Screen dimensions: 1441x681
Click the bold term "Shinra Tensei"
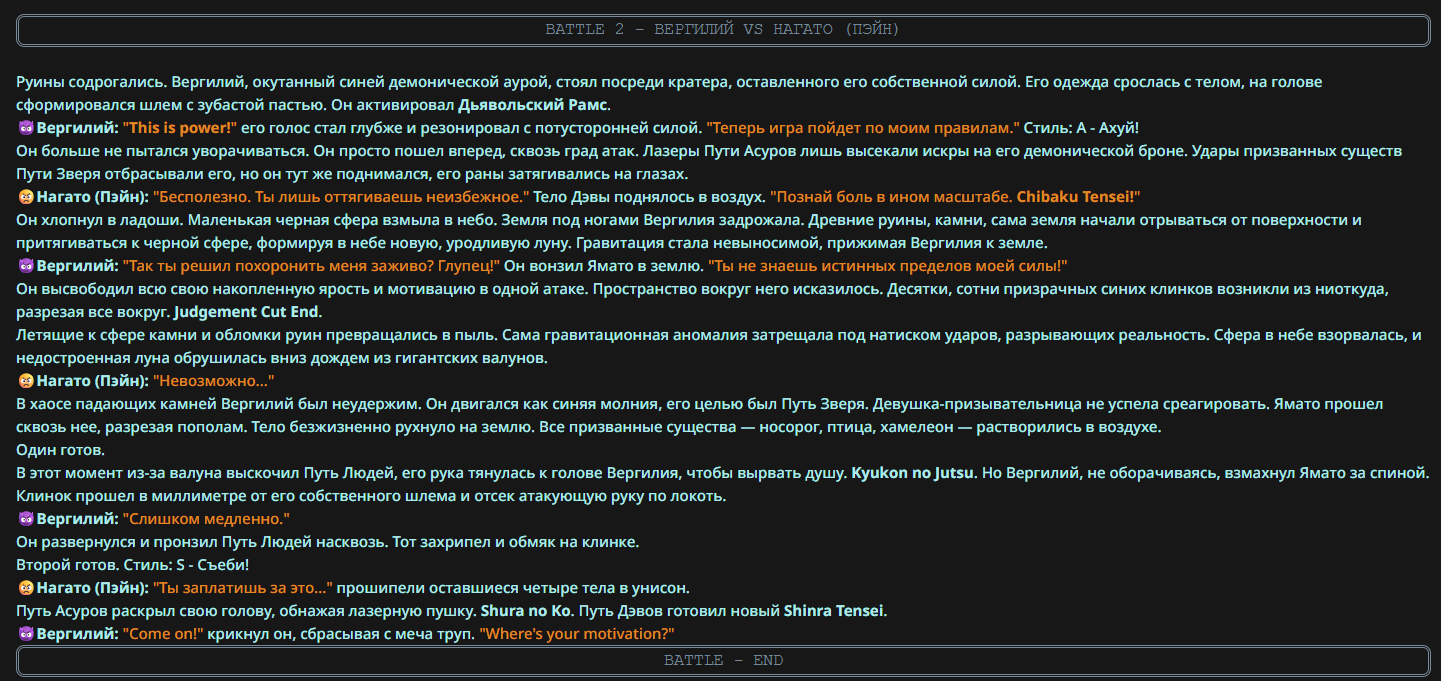pyautogui.click(x=835, y=611)
